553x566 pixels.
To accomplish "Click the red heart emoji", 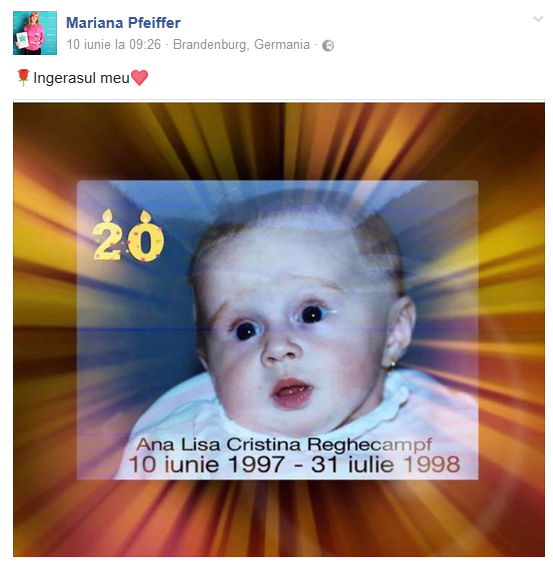I will pos(139,78).
